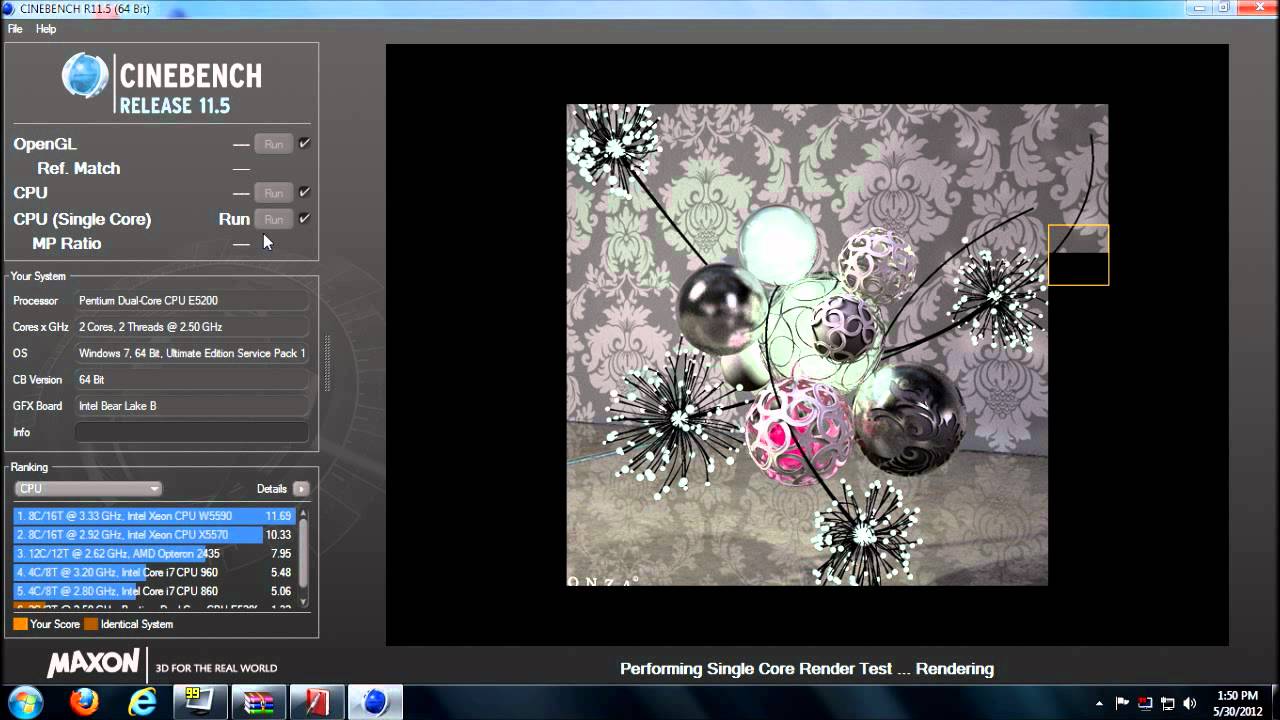Image resolution: width=1280 pixels, height=720 pixels.
Task: Expand ranking Details arrow button
Action: click(x=301, y=489)
